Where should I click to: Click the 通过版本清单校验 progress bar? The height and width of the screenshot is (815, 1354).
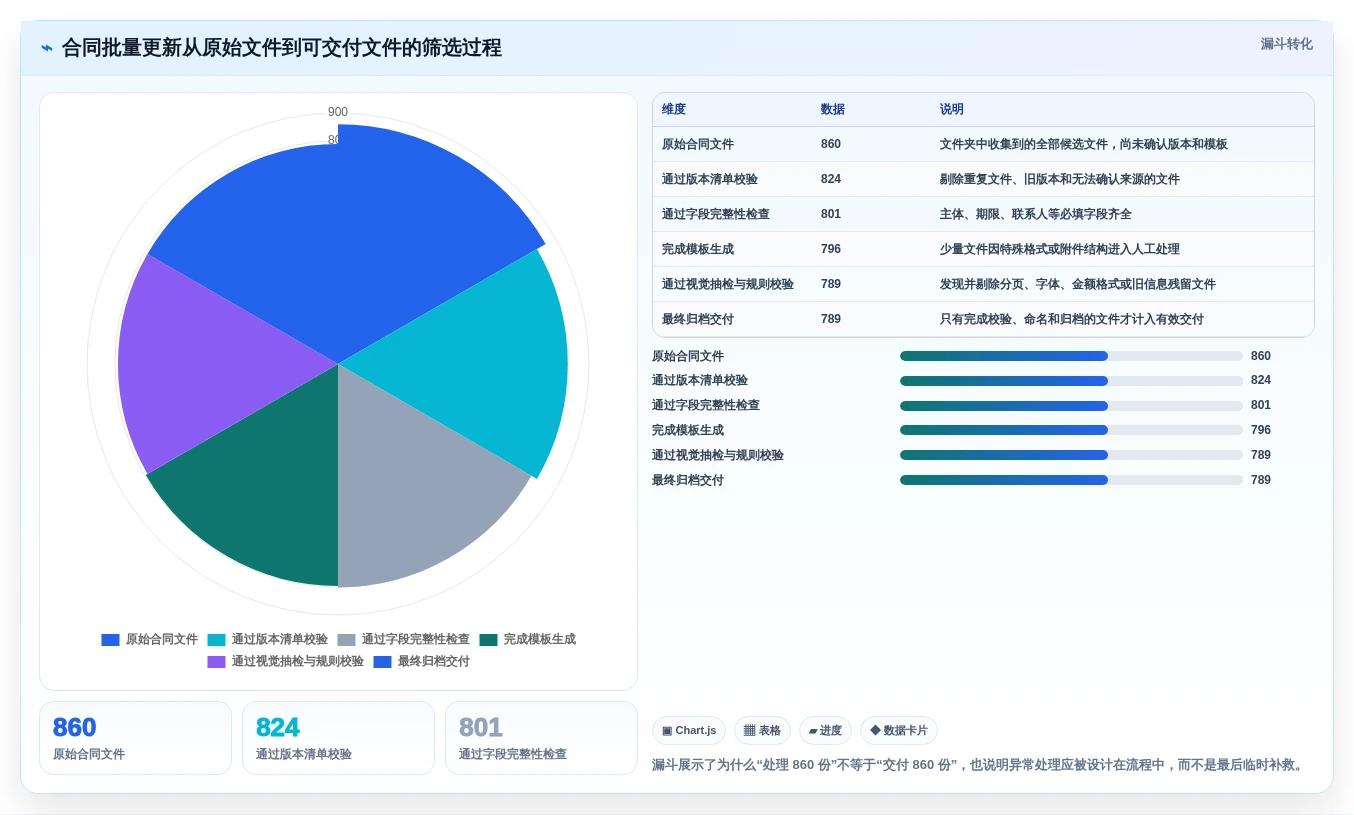coord(1071,381)
